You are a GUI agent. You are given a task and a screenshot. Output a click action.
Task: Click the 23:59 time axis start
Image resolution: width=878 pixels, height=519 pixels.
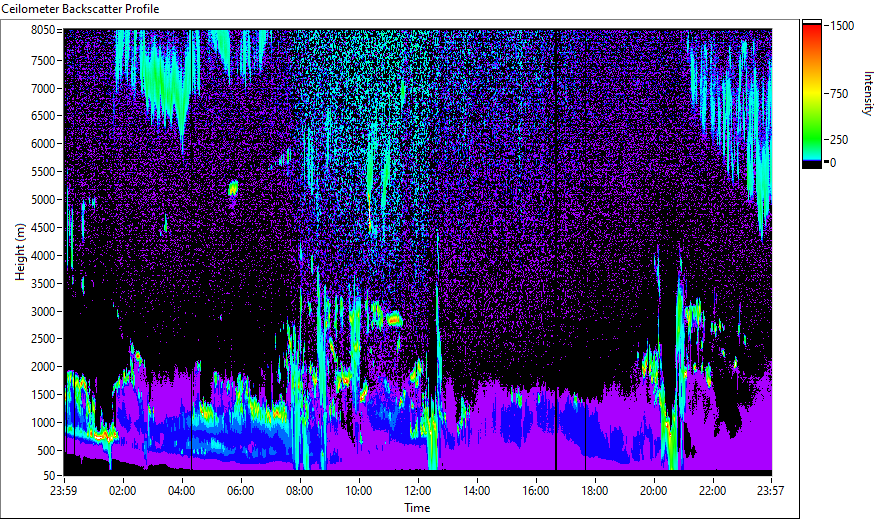(x=64, y=491)
